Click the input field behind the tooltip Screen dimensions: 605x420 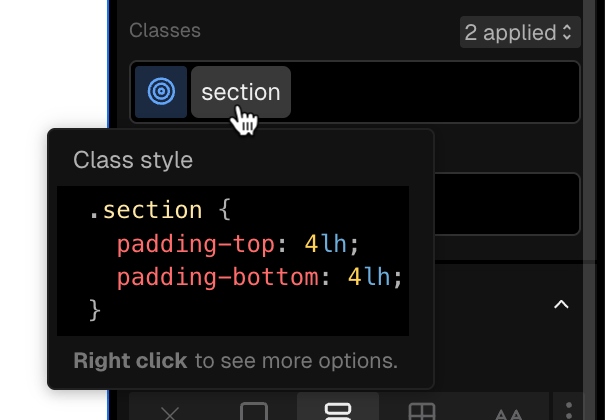pos(507,204)
